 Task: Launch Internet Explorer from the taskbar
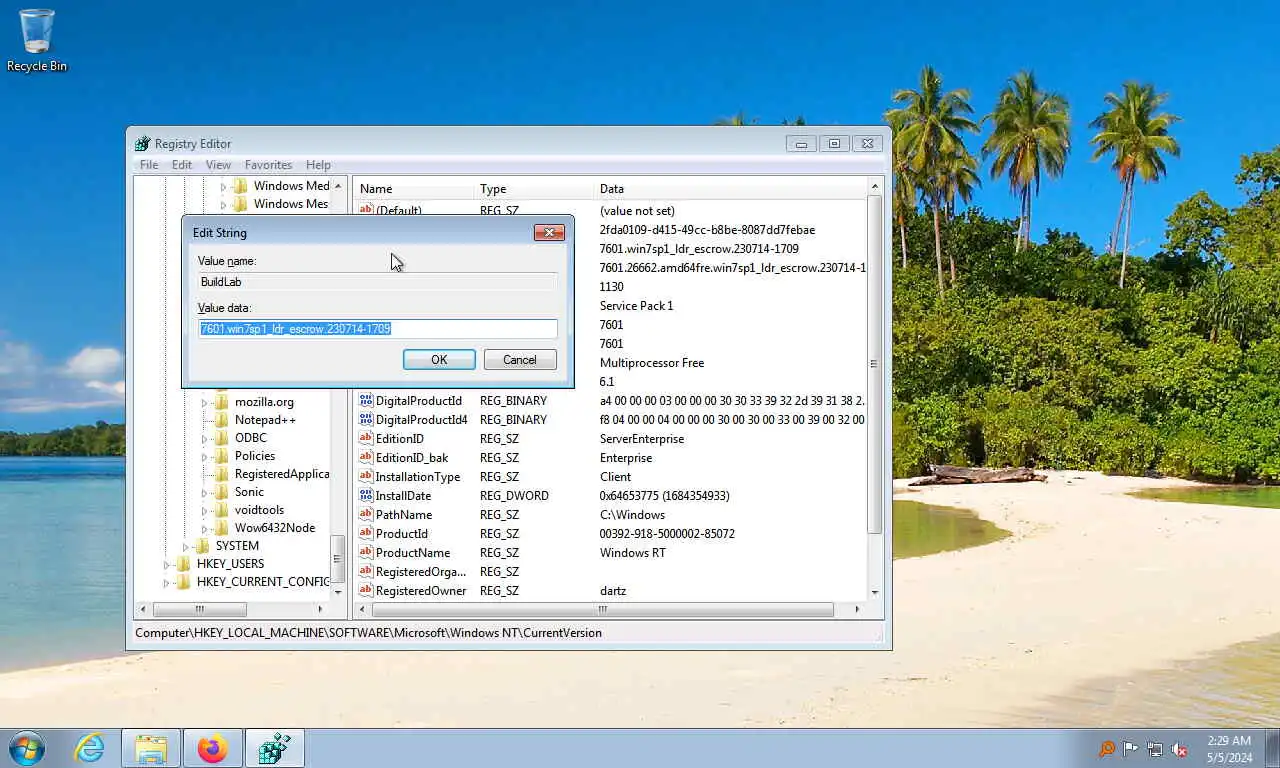pyautogui.click(x=90, y=748)
